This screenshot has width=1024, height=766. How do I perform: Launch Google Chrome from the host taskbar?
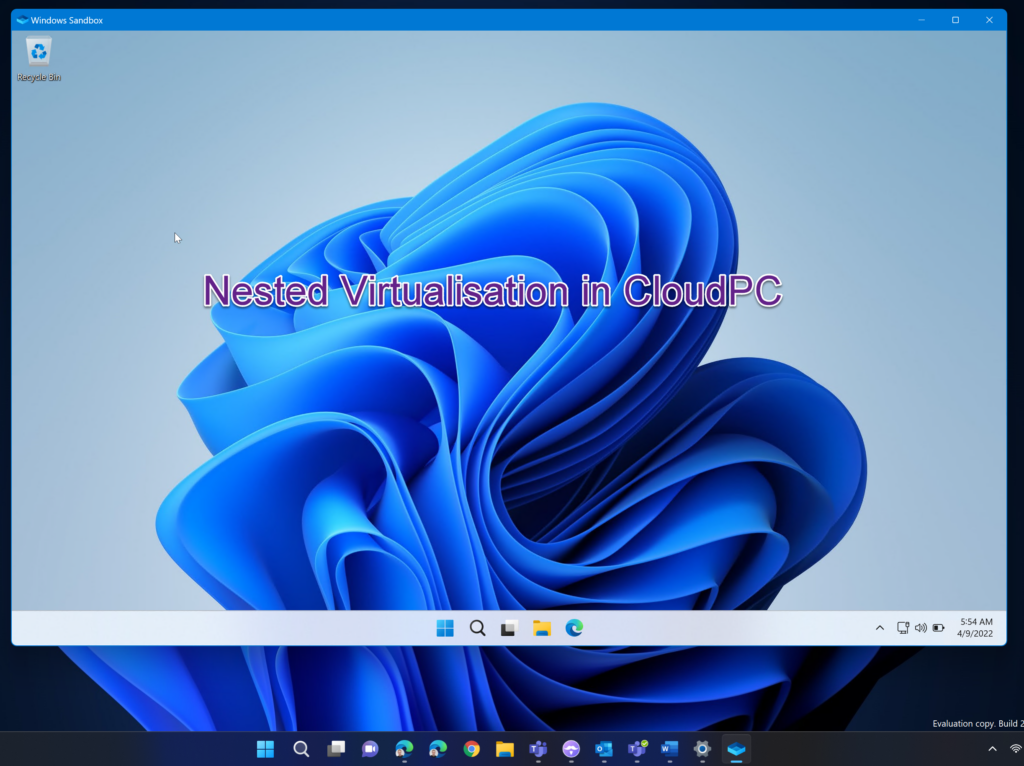point(470,748)
